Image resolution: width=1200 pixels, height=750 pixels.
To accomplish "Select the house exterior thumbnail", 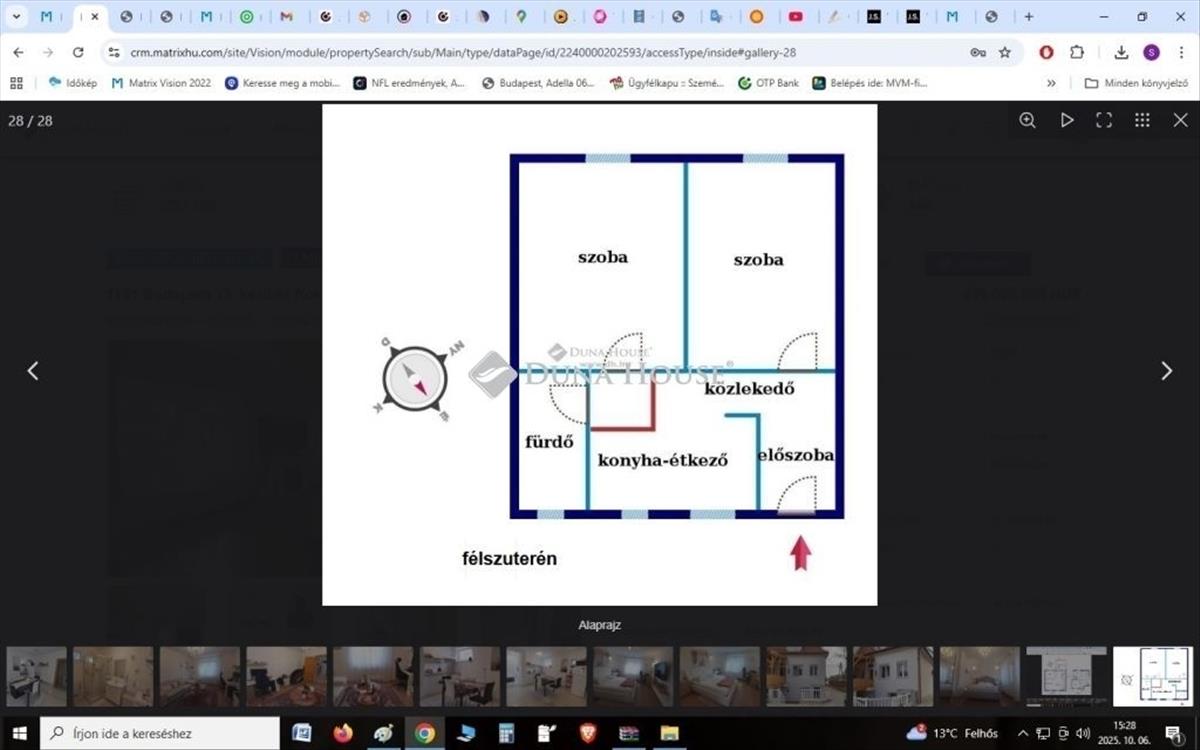I will pos(806,677).
